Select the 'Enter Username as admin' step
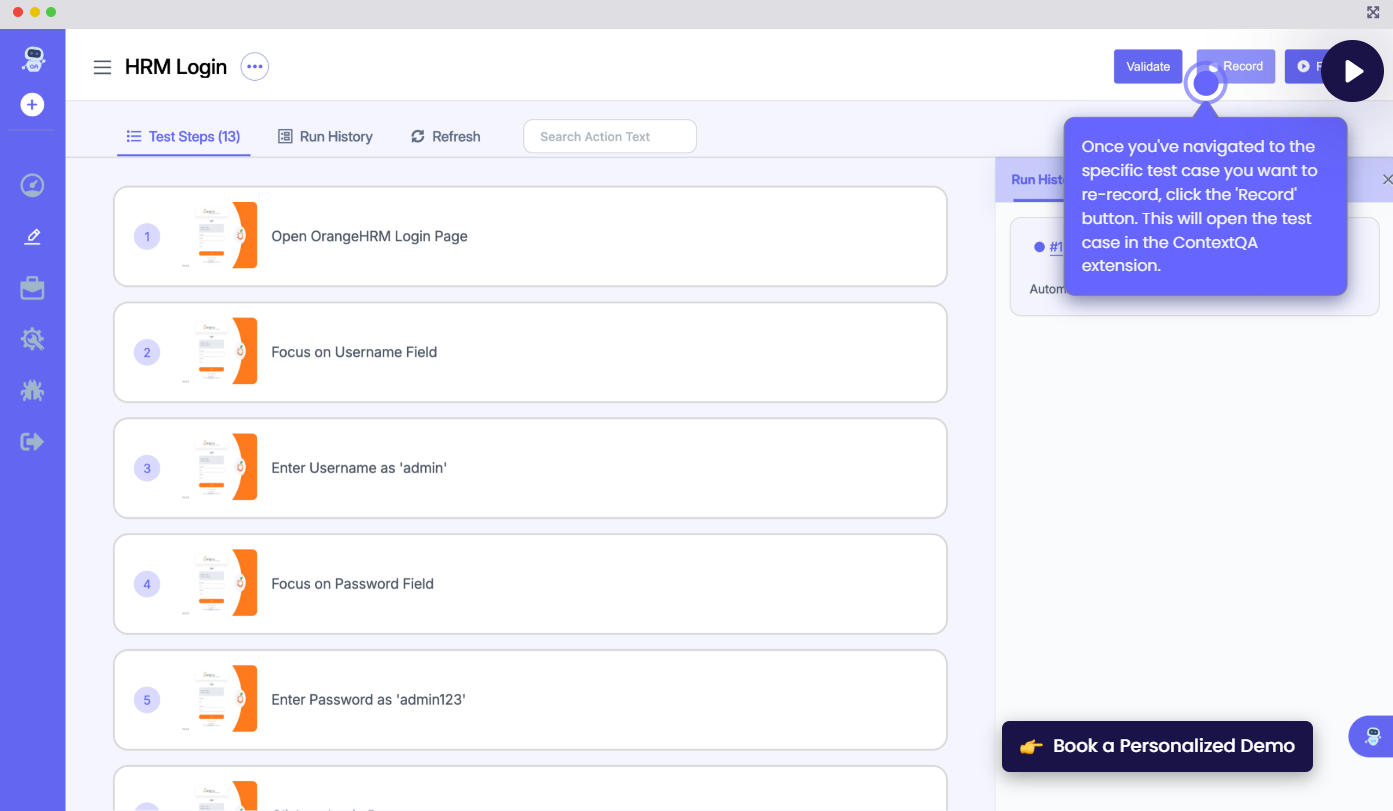This screenshot has width=1393, height=811. [530, 468]
